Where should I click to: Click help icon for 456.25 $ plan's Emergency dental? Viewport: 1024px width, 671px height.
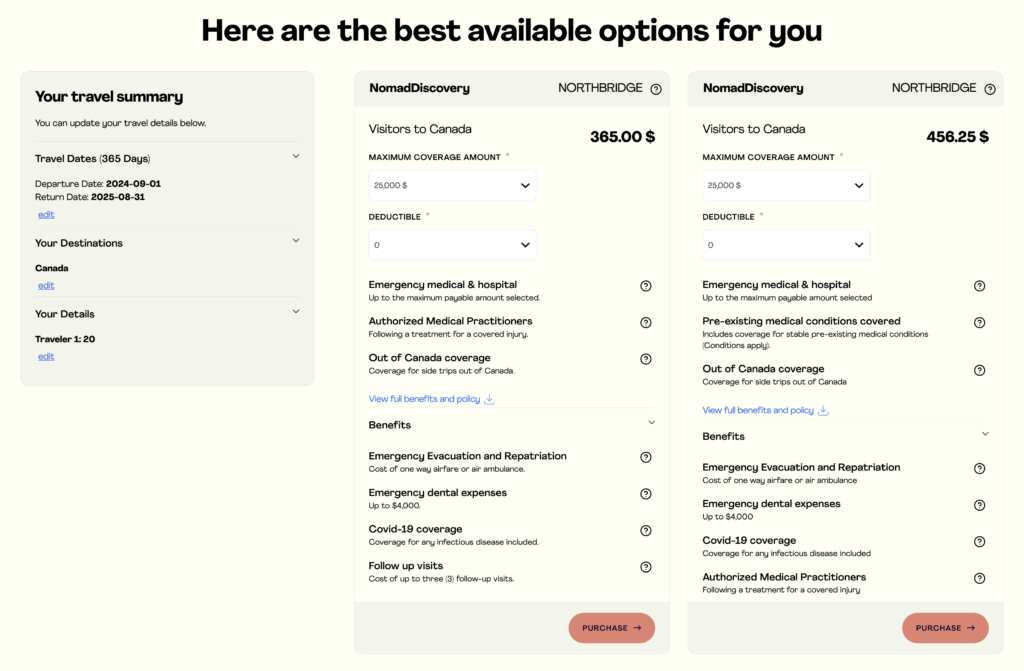(979, 505)
